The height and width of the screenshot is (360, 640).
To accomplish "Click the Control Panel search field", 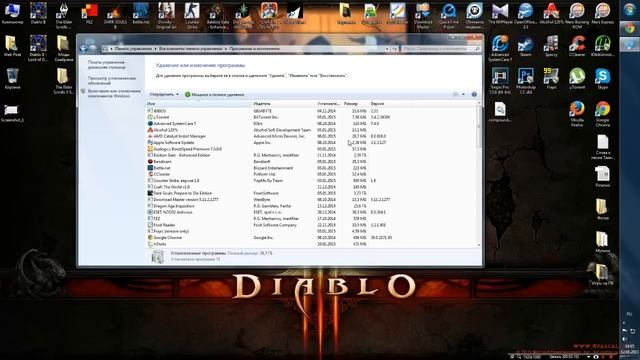I will pos(441,49).
